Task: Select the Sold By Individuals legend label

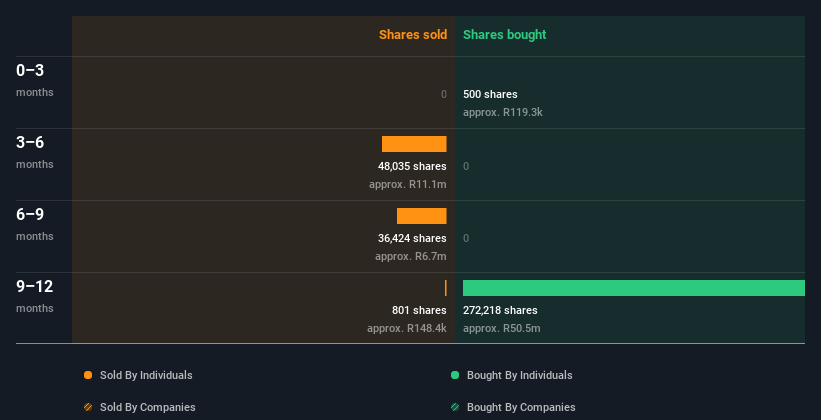Action: 146,375
